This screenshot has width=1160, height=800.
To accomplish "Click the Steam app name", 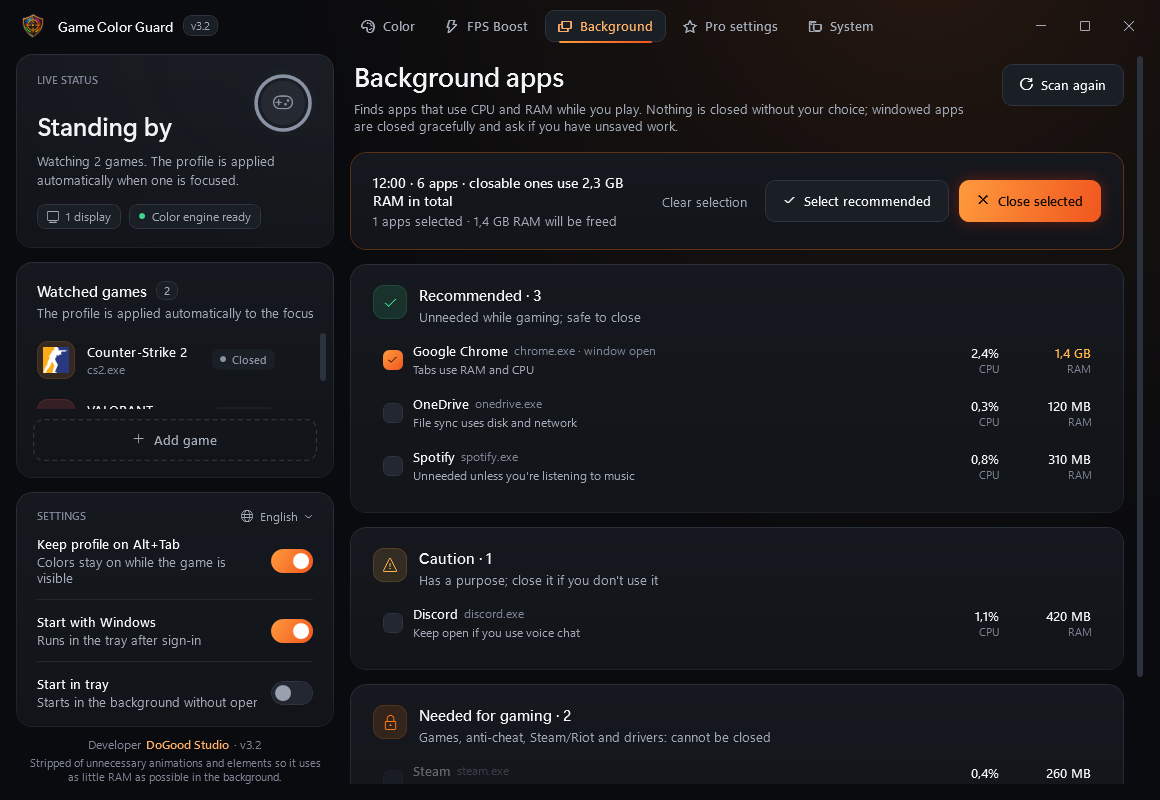I will [x=431, y=772].
